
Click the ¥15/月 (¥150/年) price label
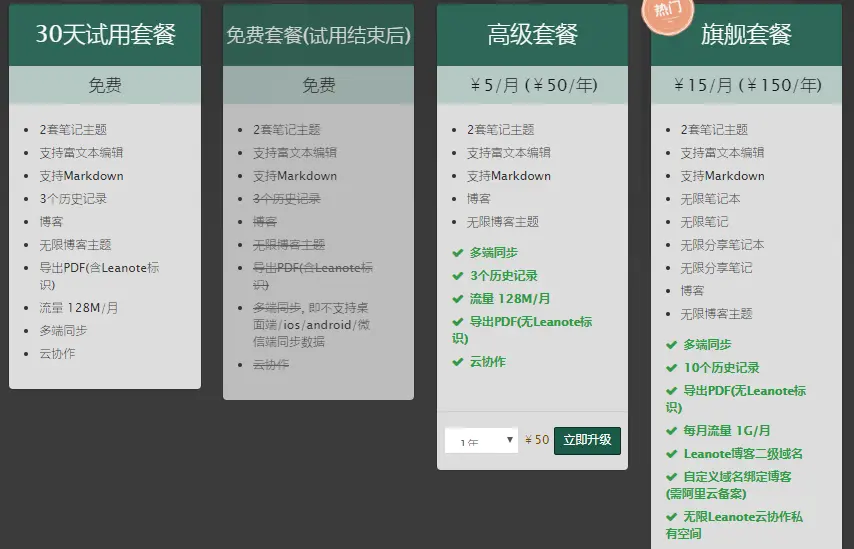(747, 85)
